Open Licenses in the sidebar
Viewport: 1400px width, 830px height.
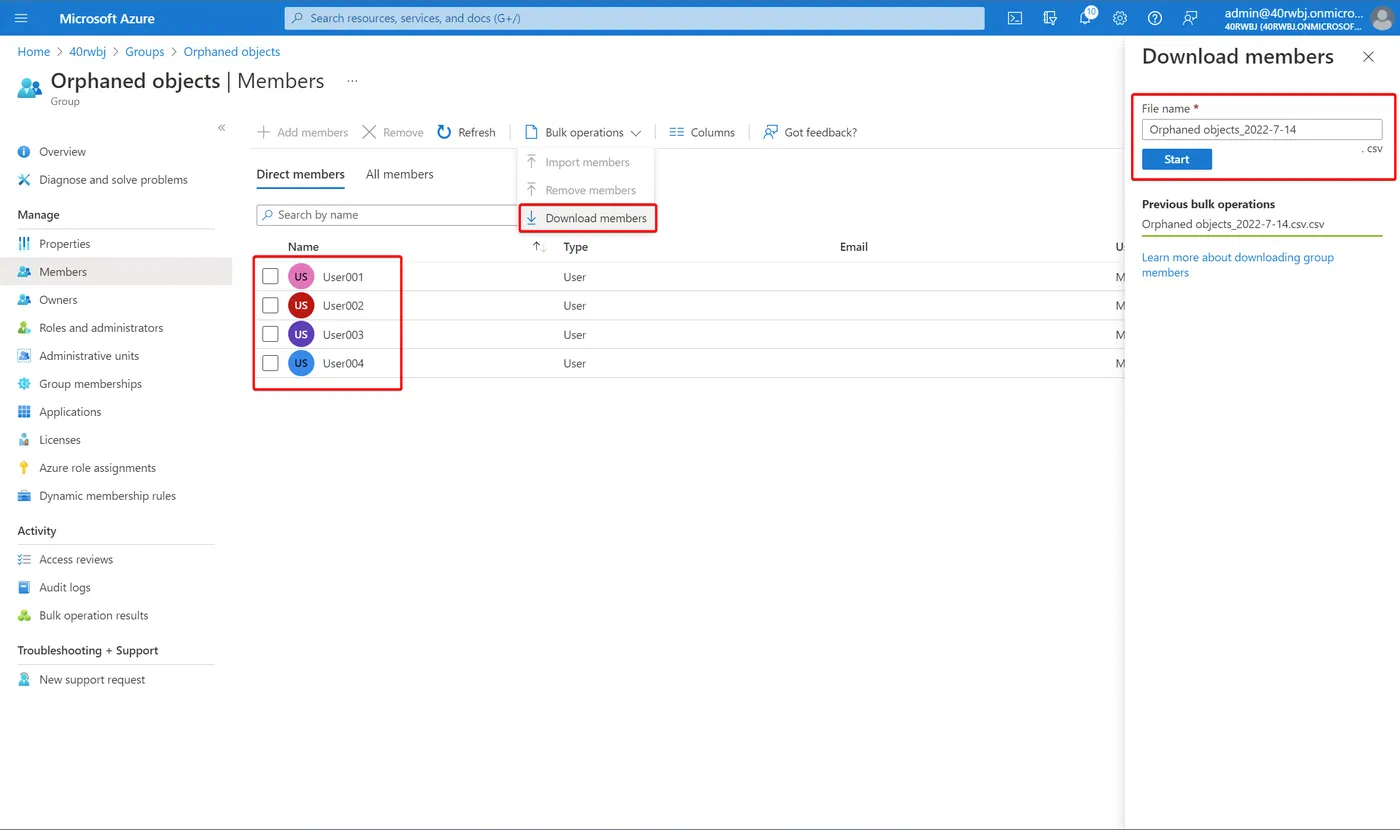coord(60,440)
